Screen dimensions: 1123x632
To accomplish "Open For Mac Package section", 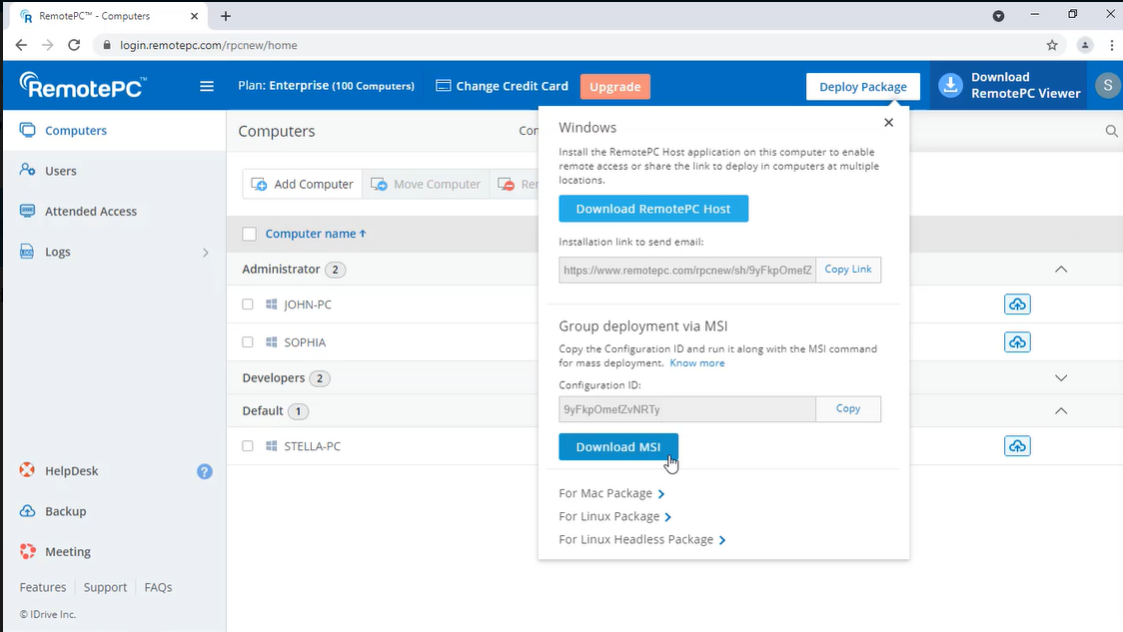I will coord(612,493).
